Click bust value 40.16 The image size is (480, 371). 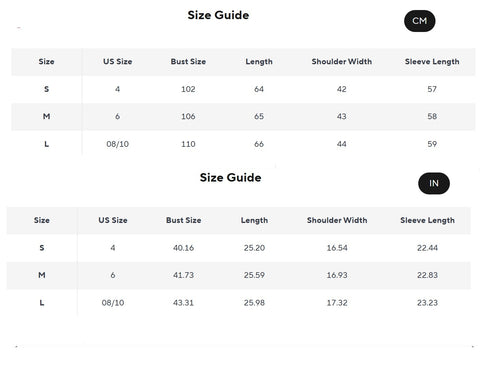tap(183, 248)
